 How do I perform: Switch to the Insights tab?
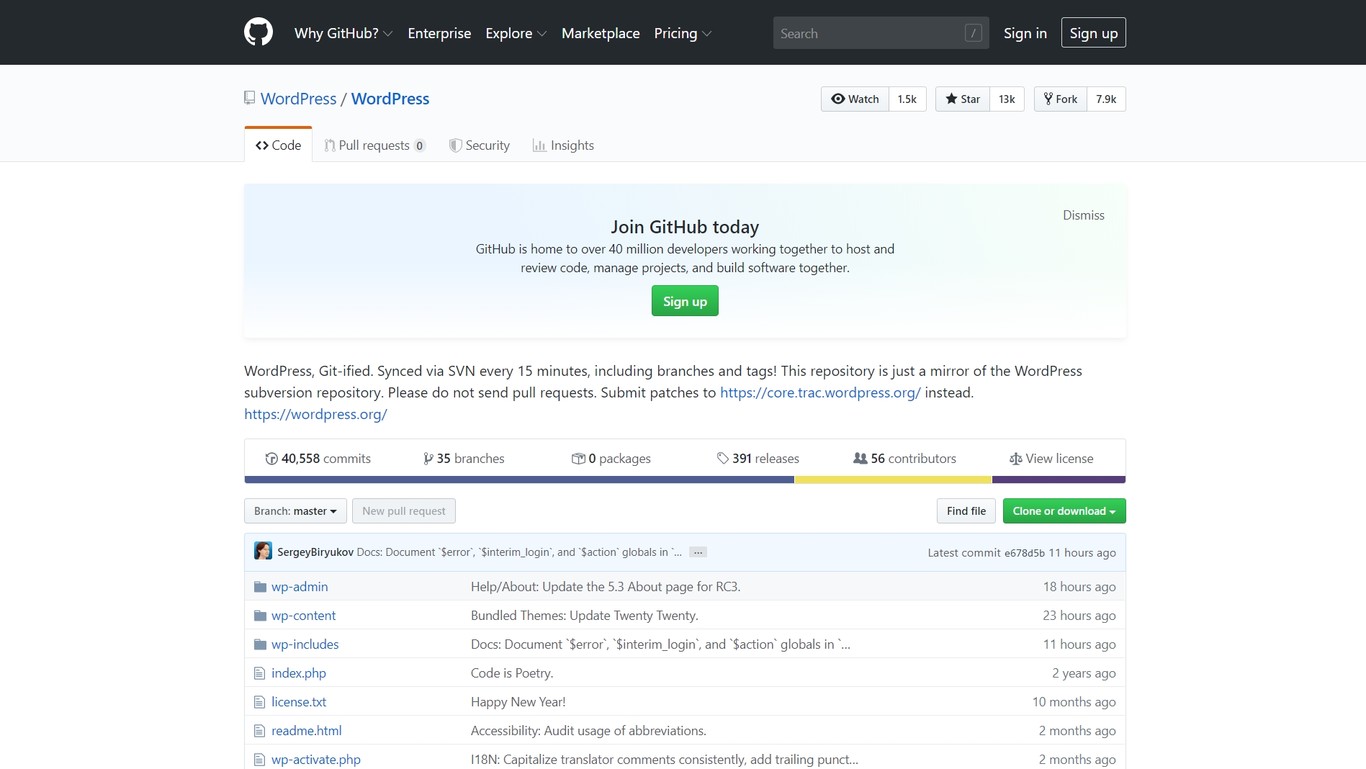coord(563,145)
